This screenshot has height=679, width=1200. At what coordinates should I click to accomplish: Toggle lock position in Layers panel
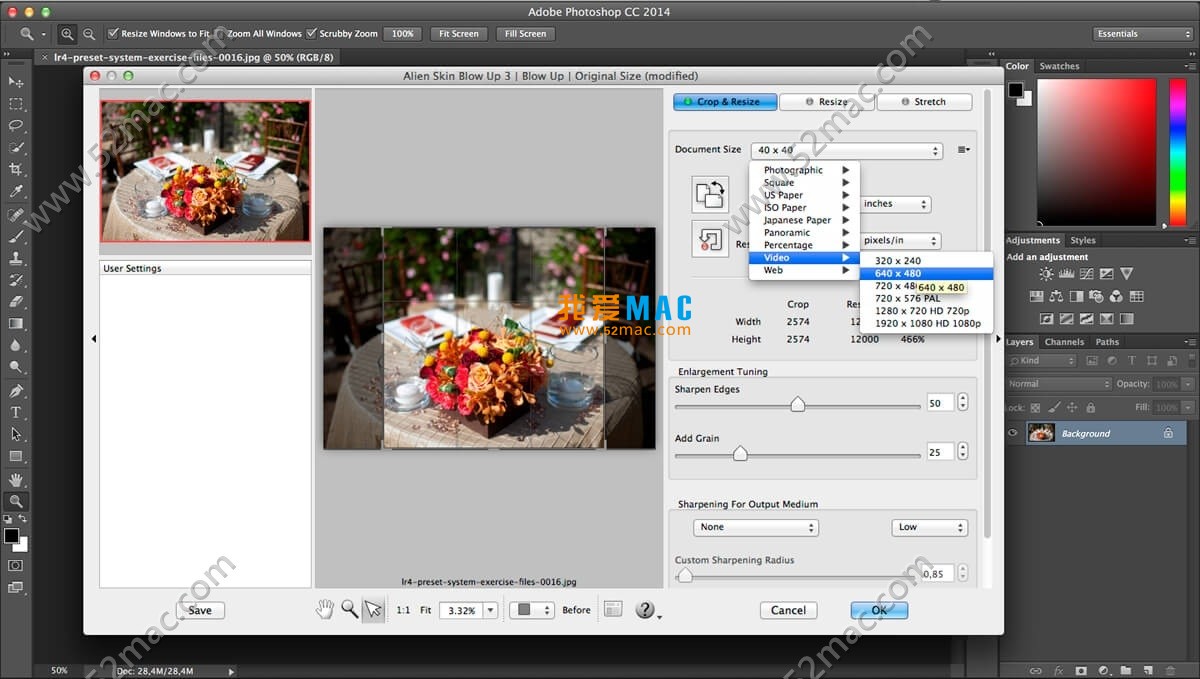1071,408
